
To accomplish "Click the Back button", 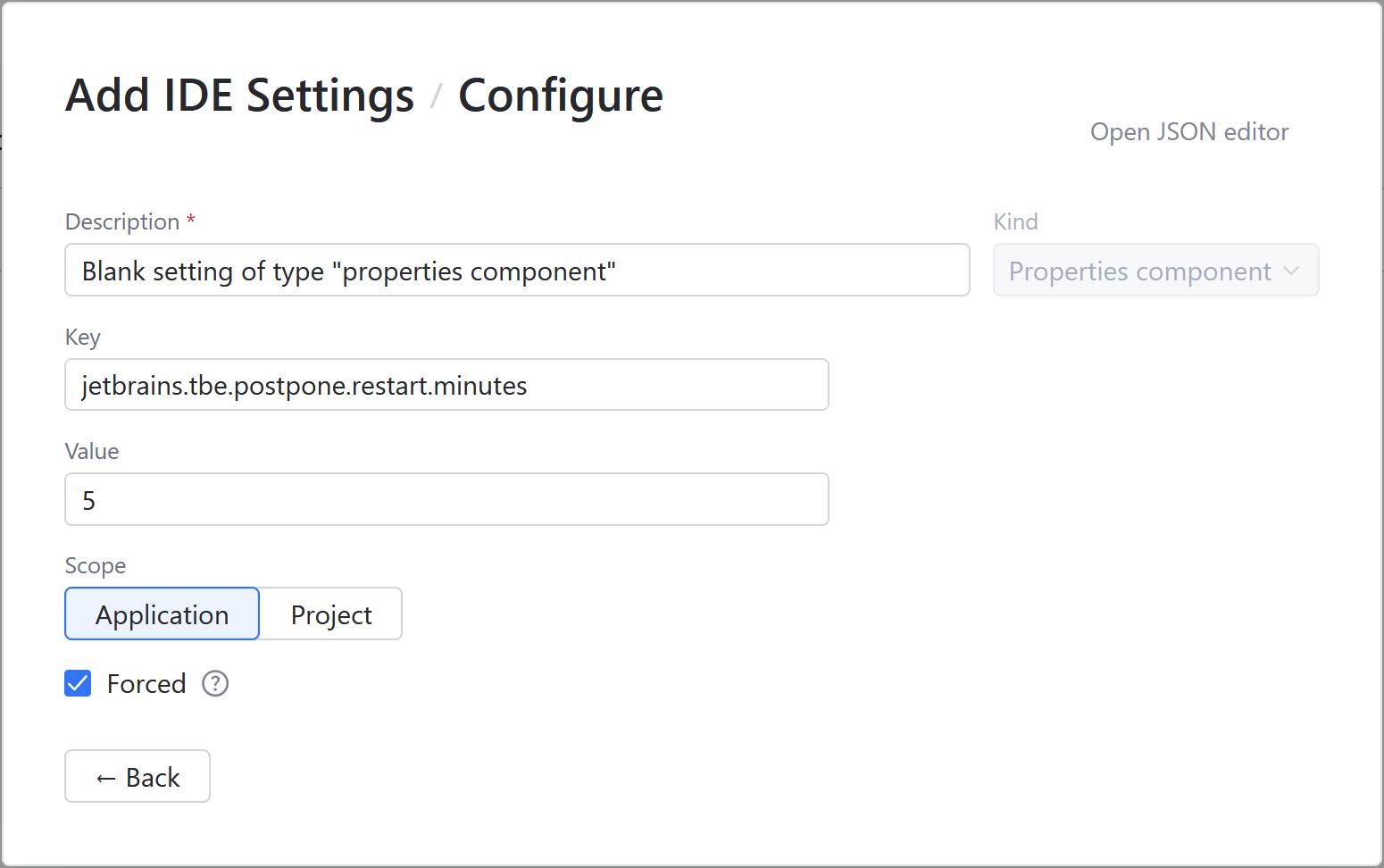I will [x=137, y=776].
